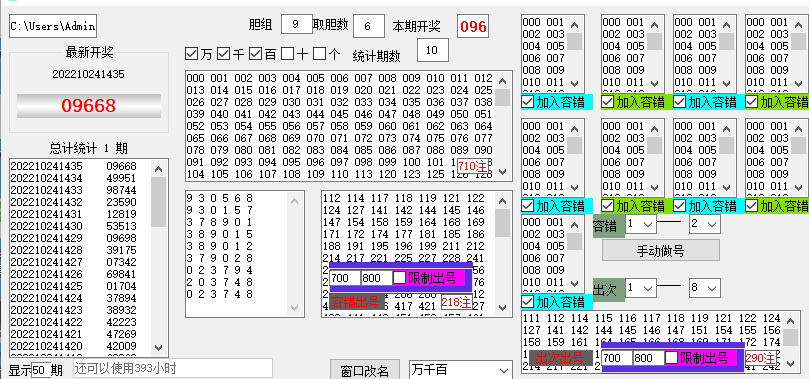This screenshot has height=379, width=809.
Task: Click the scroll-up arrow of the draw history list
Action: (x=158, y=169)
